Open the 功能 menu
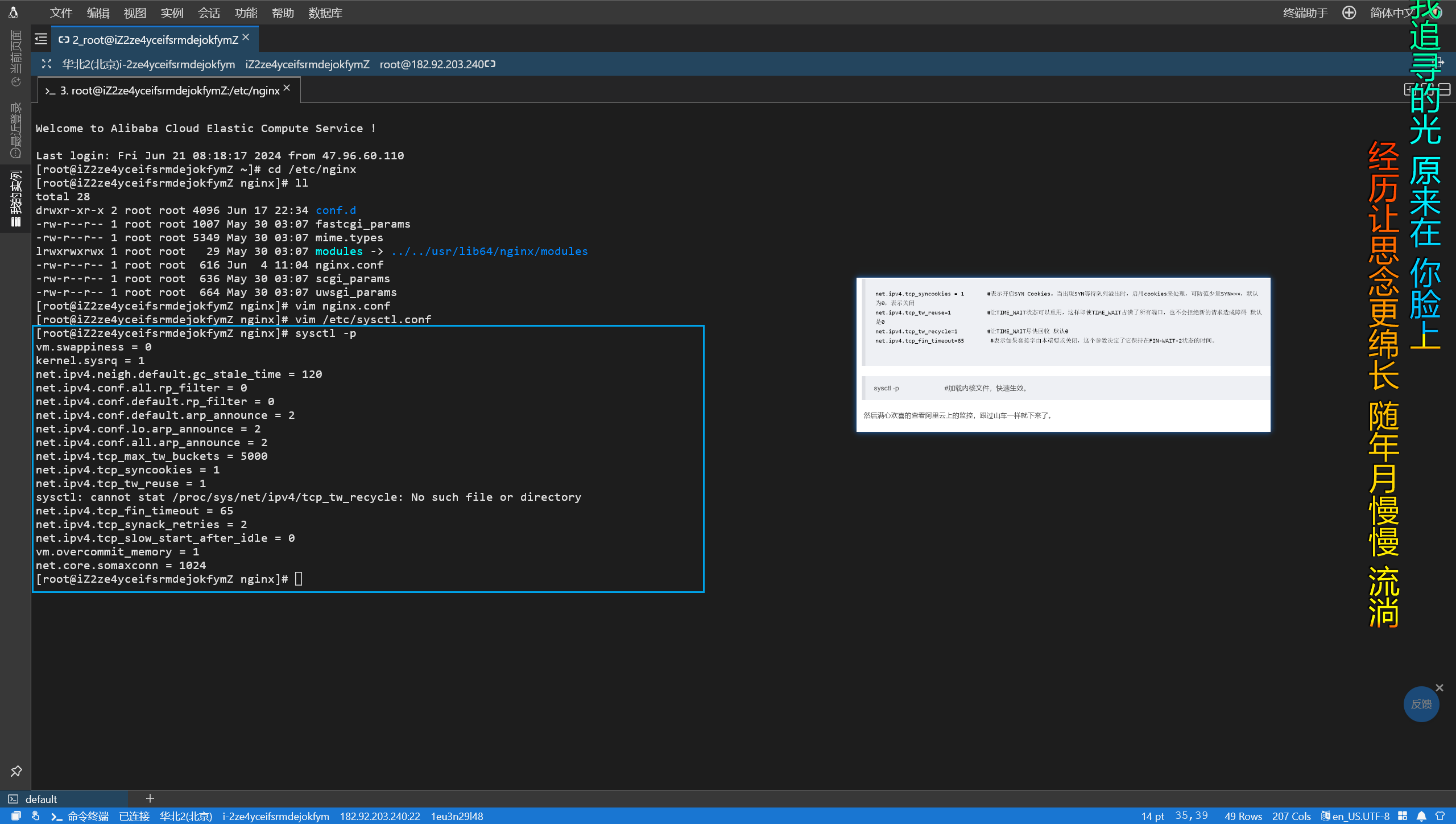The width and height of the screenshot is (1456, 824). [246, 13]
